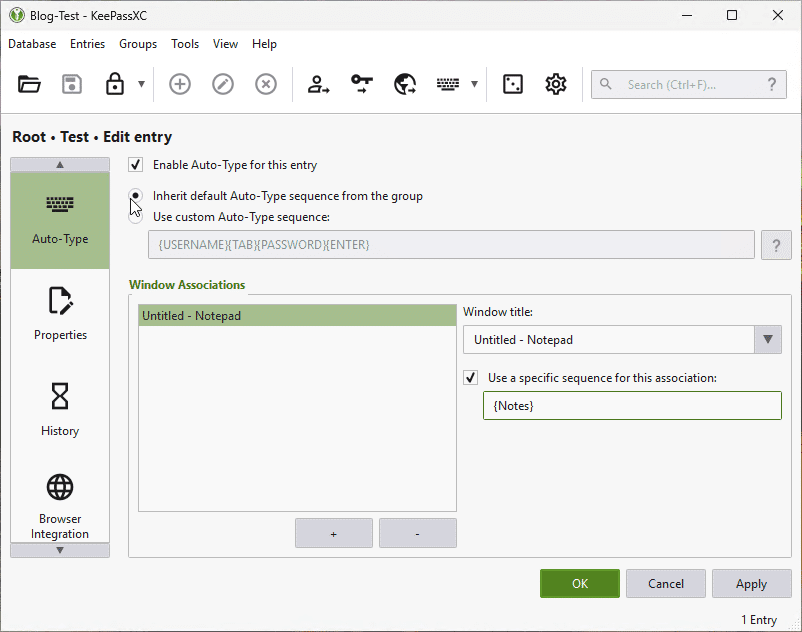This screenshot has width=802, height=632.
Task: Open Tools menu
Action: pyautogui.click(x=185, y=44)
